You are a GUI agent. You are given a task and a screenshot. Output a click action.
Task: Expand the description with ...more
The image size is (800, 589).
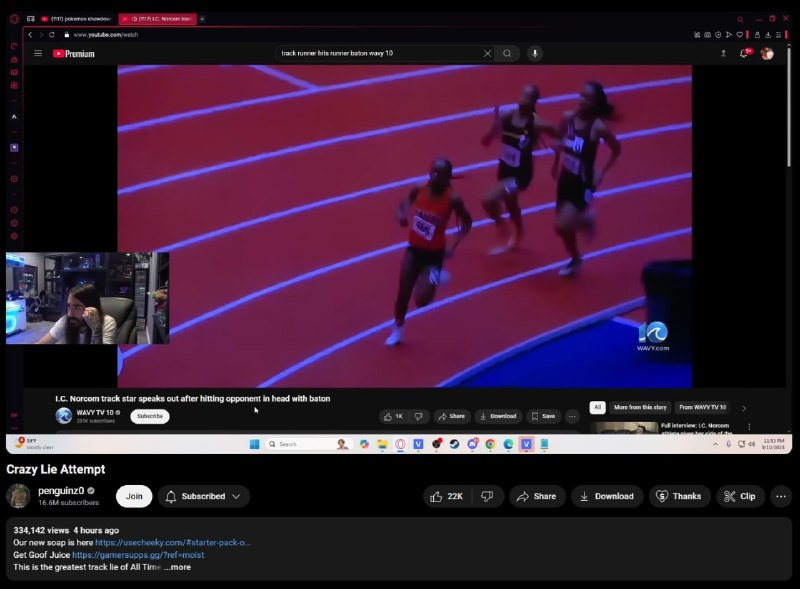point(177,567)
